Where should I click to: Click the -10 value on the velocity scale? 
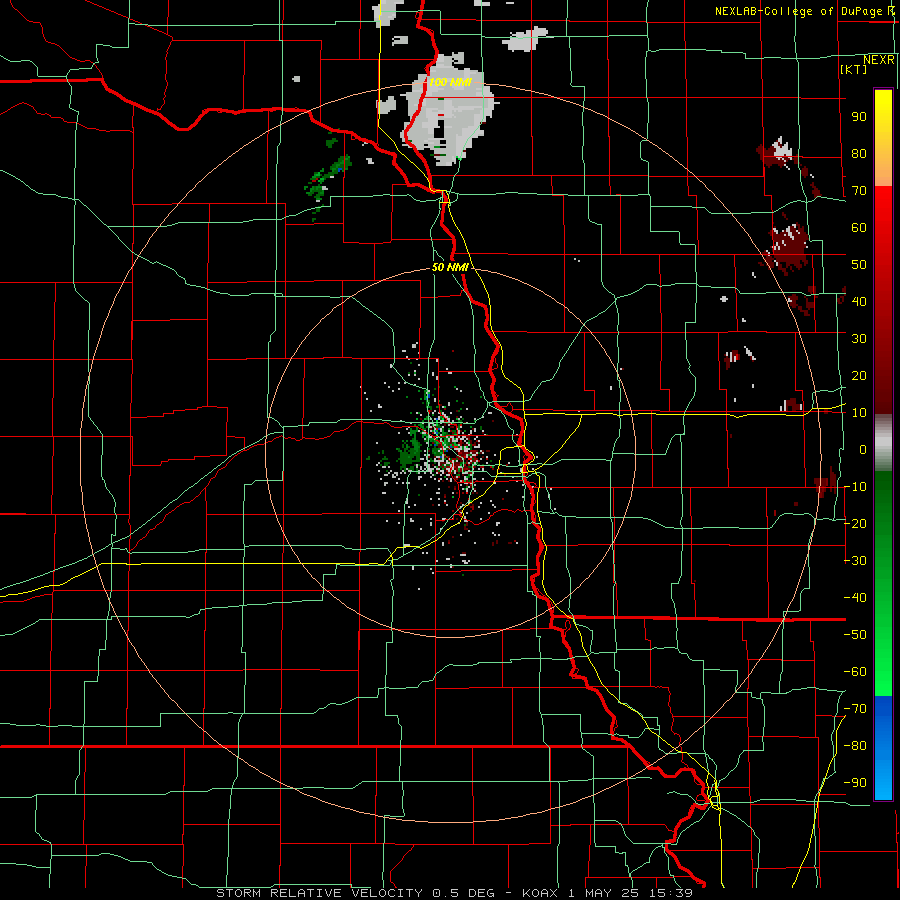coord(855,487)
